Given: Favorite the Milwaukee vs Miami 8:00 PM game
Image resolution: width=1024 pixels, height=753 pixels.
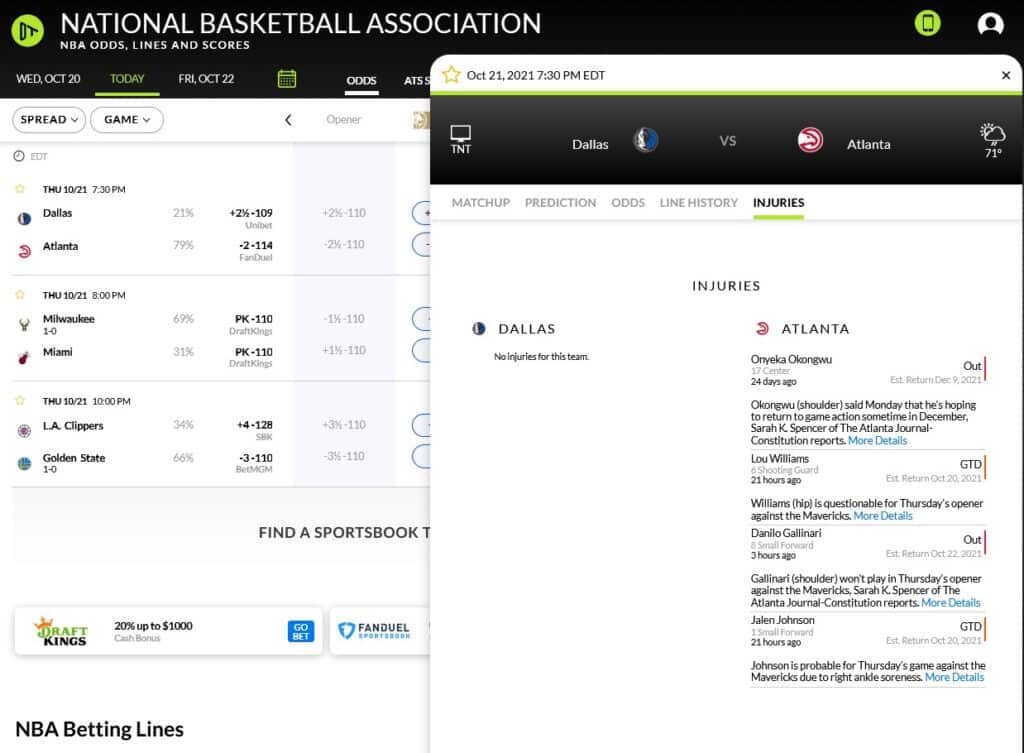Looking at the screenshot, I should [x=20, y=295].
